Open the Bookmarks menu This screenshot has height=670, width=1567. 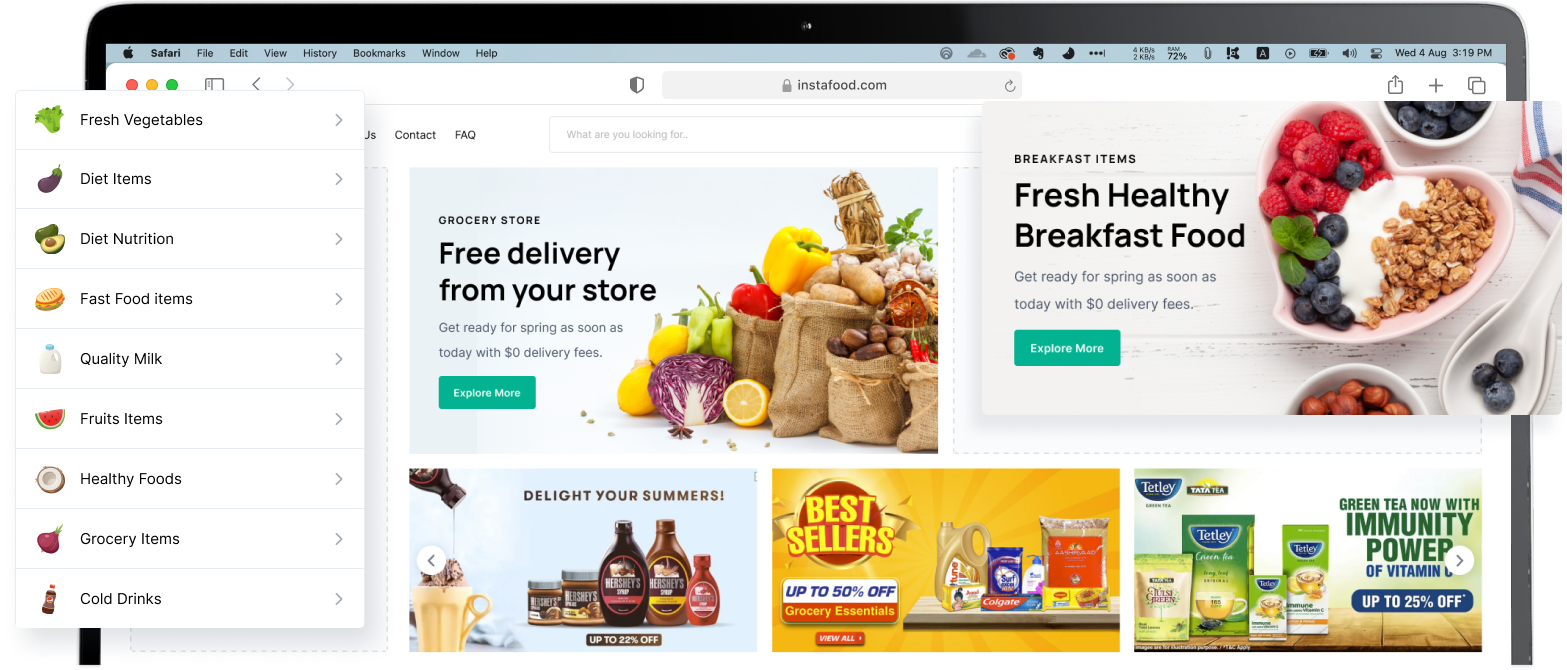coord(379,53)
